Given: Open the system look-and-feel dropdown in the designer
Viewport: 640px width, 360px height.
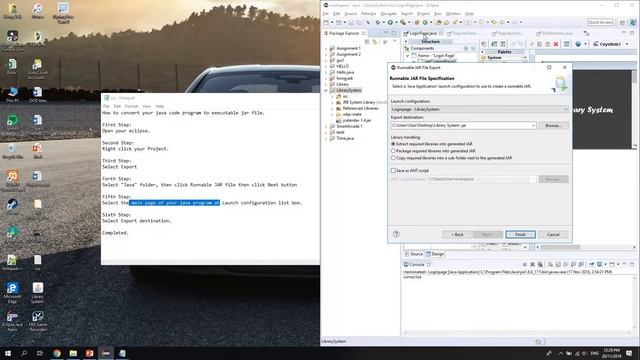Looking at the screenshot, I should click(611, 44).
